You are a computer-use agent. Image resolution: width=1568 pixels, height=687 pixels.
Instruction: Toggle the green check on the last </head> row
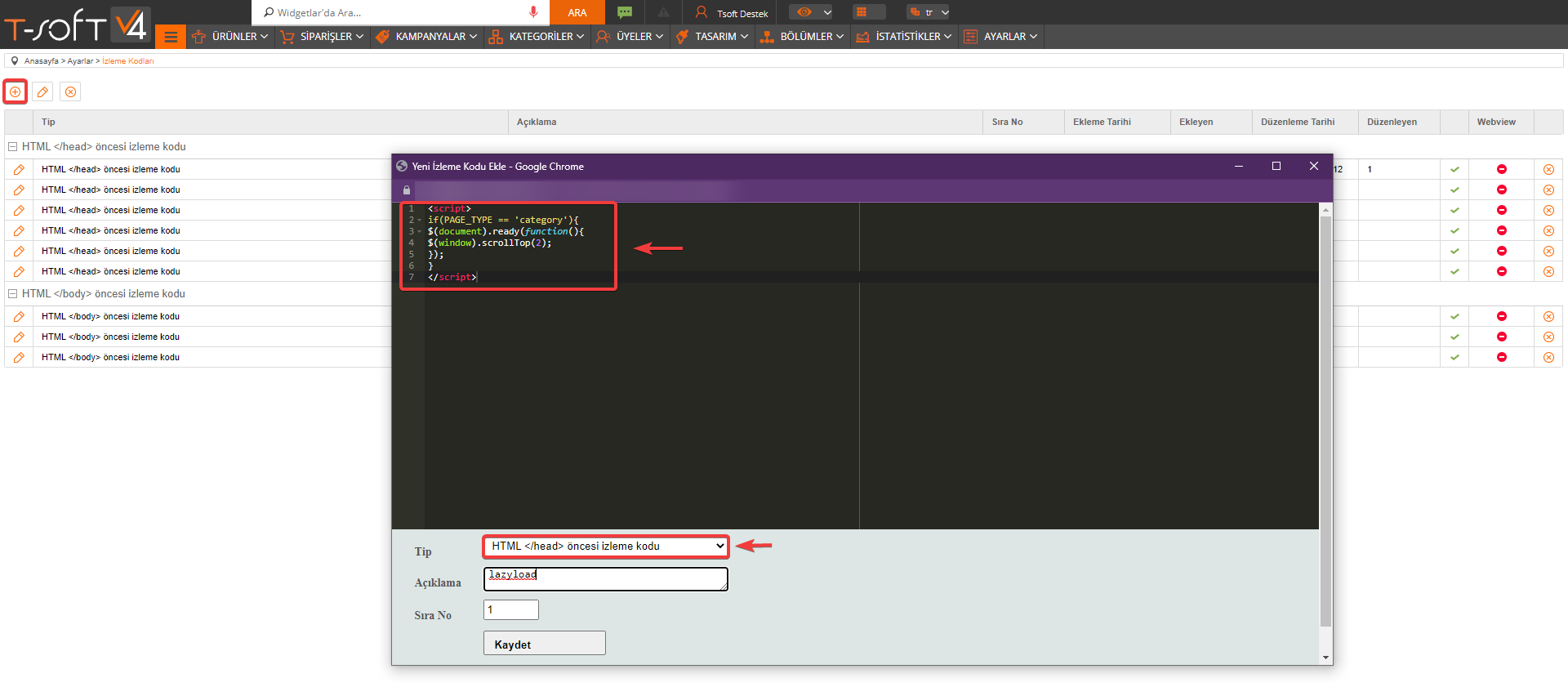[x=1454, y=271]
